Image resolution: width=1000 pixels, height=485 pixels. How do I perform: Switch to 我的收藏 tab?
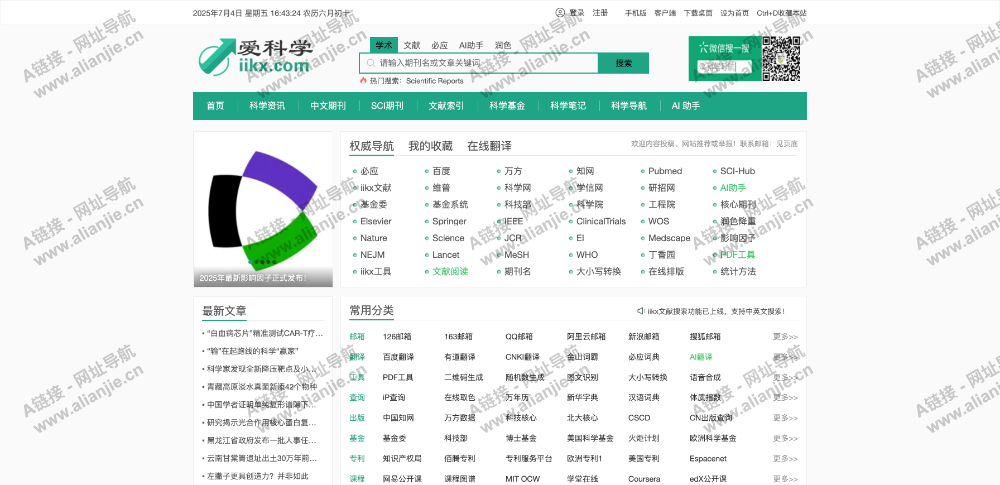430,146
